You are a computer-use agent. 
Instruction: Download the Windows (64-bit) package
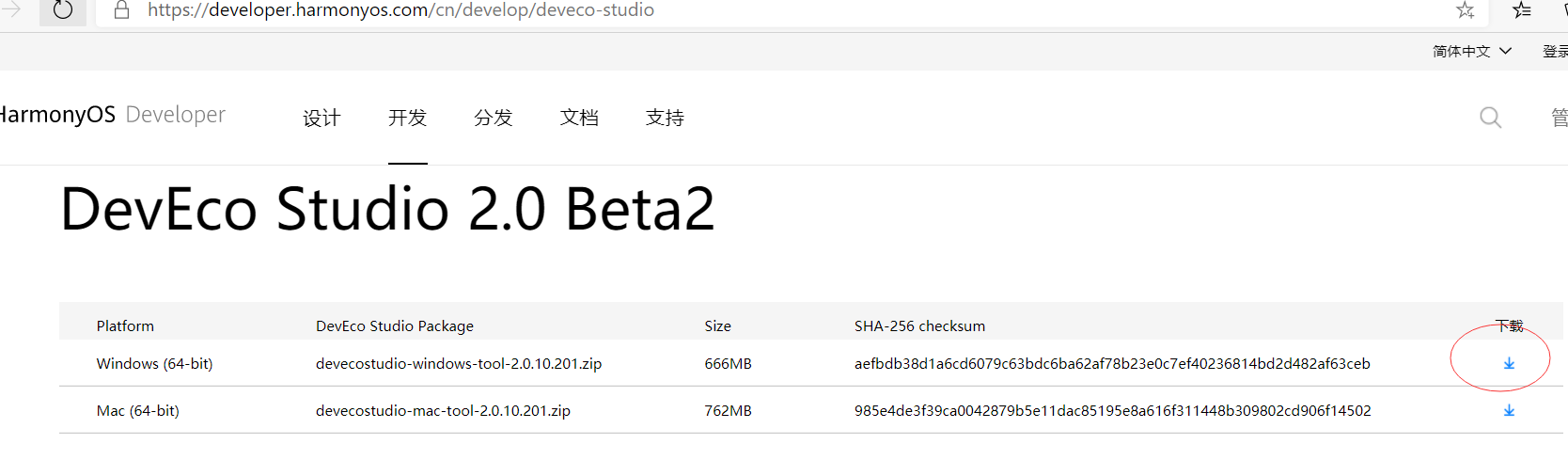click(1509, 364)
